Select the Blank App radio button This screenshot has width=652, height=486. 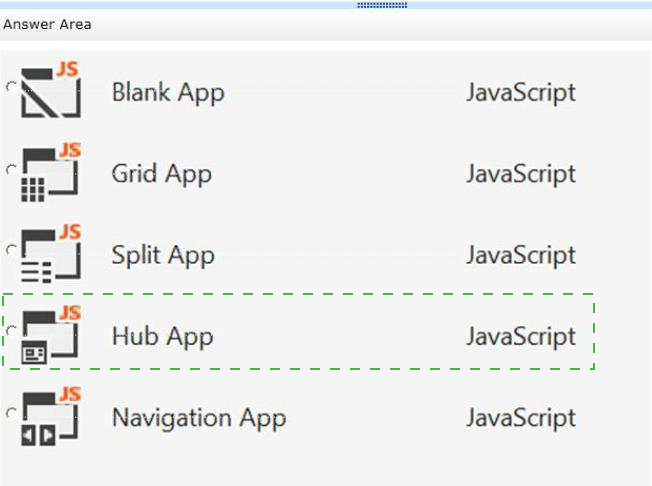(x=12, y=87)
